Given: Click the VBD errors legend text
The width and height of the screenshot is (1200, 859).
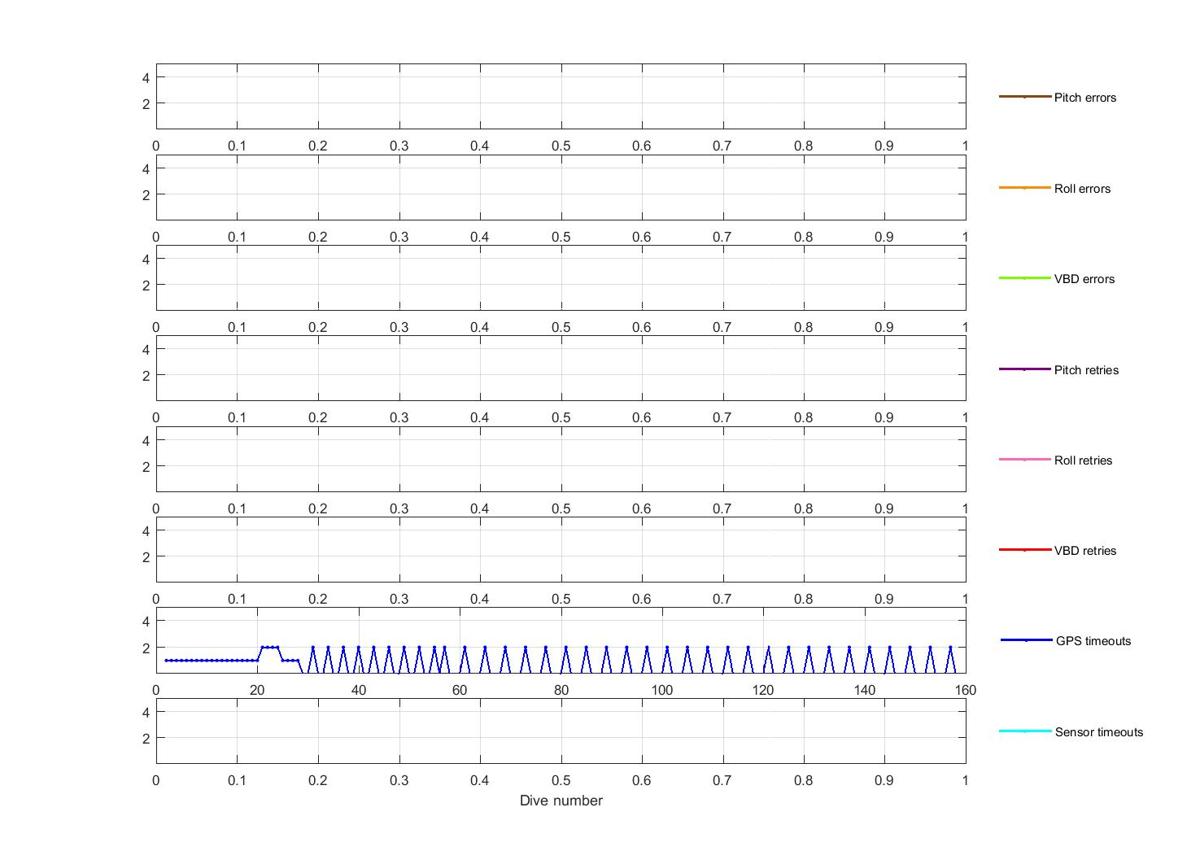Looking at the screenshot, I should 1084,279.
